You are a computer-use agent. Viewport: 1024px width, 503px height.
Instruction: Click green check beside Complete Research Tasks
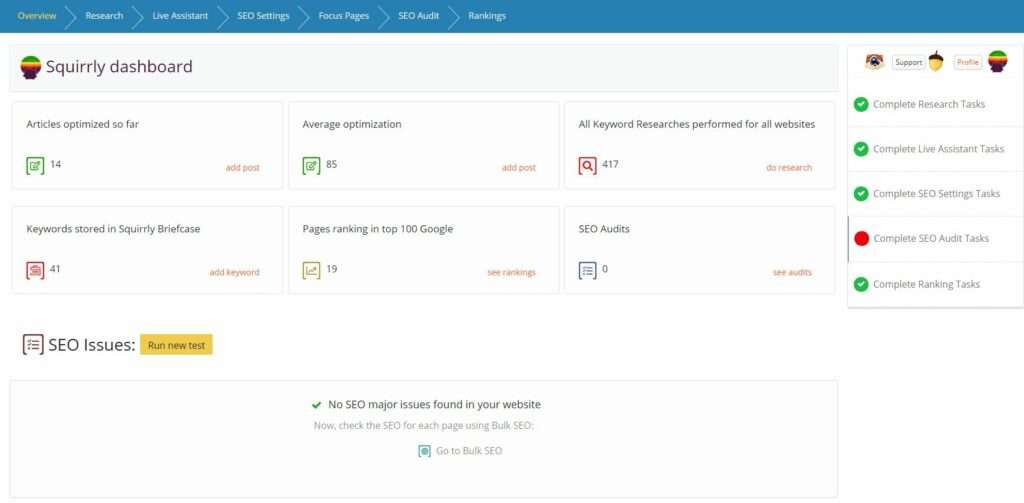pos(861,104)
